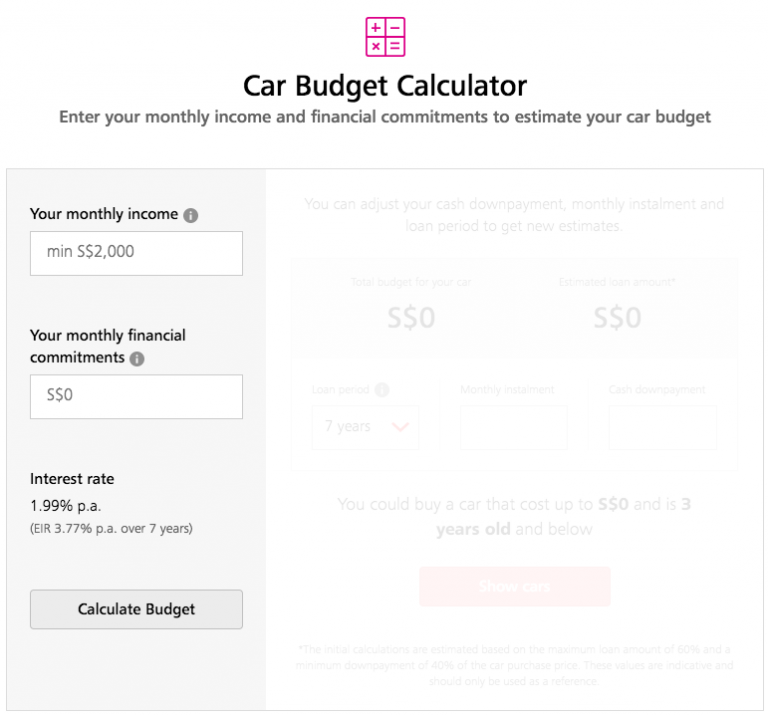
Task: Click info icon beside financial commitments label
Action: pos(137,358)
